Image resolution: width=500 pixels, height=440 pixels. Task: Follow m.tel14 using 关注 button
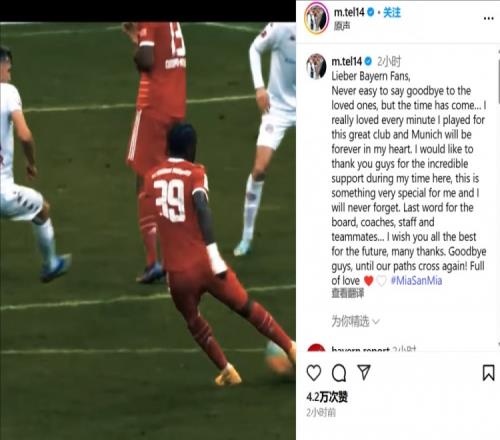(x=392, y=13)
